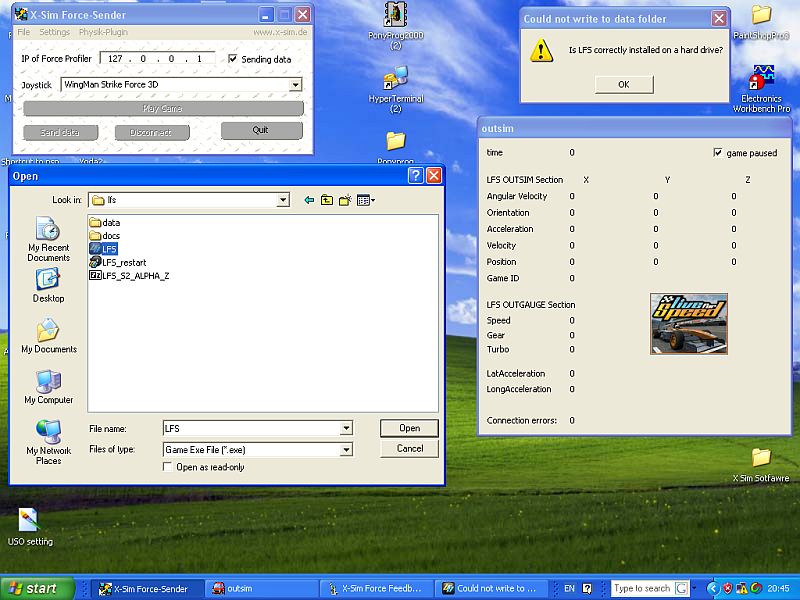Open the HyperTerminal desktop shortcut

(x=396, y=89)
